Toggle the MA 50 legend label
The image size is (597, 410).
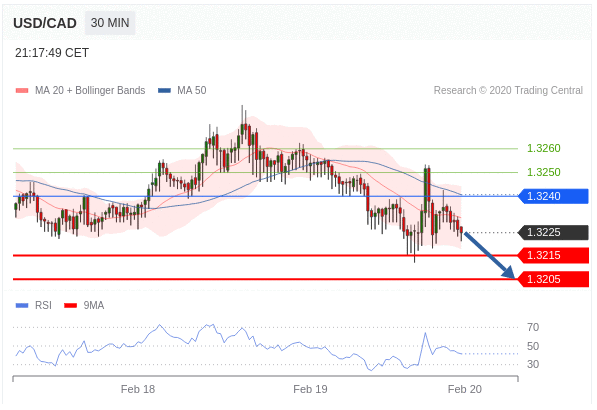click(x=192, y=90)
